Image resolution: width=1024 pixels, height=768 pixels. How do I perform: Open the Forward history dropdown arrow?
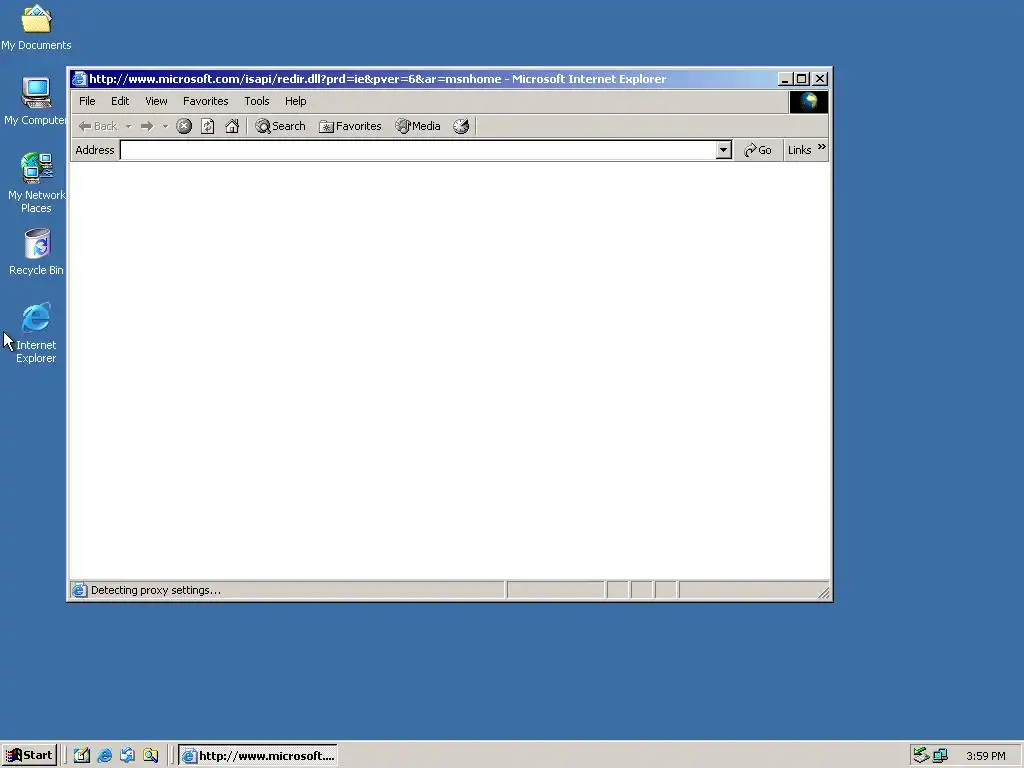[x=165, y=126]
